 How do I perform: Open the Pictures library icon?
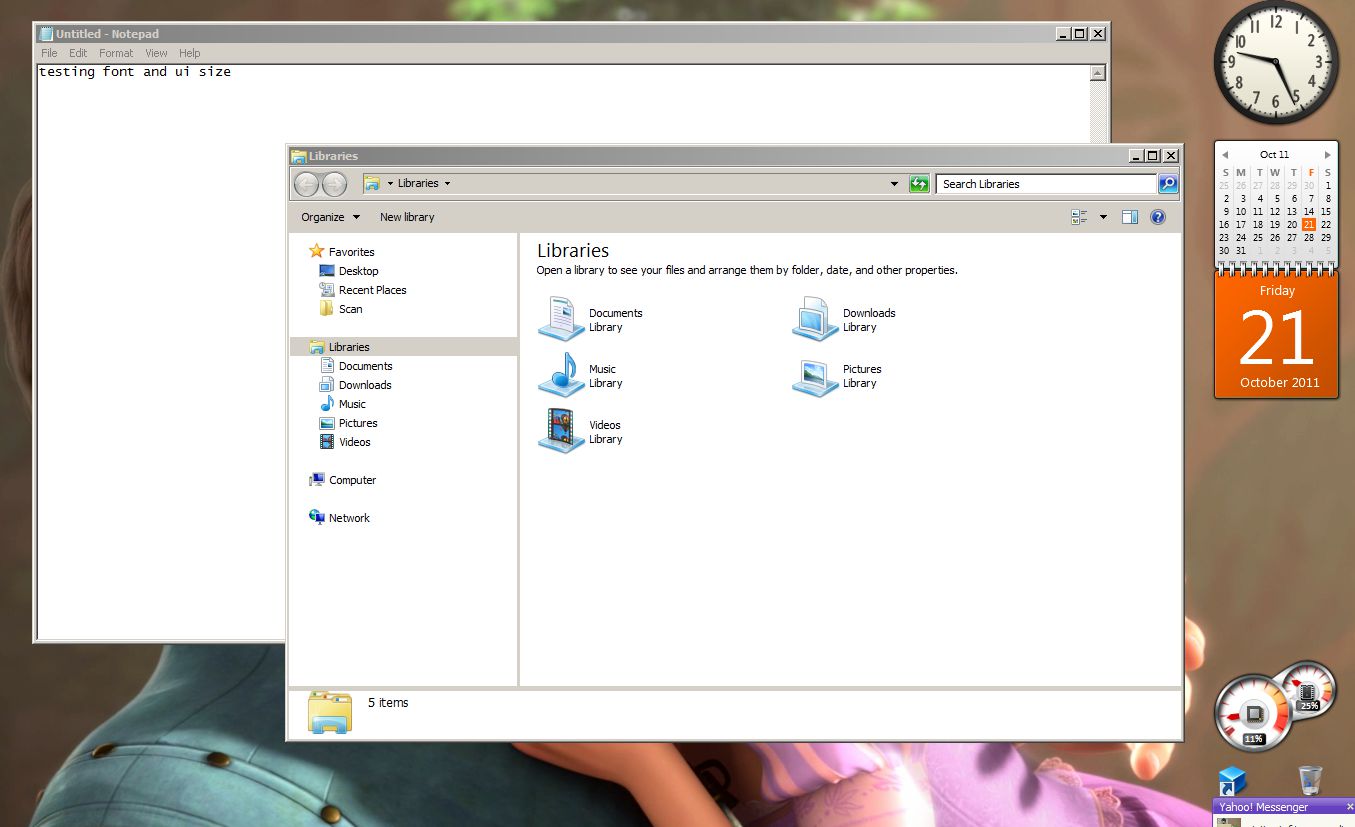(x=815, y=375)
